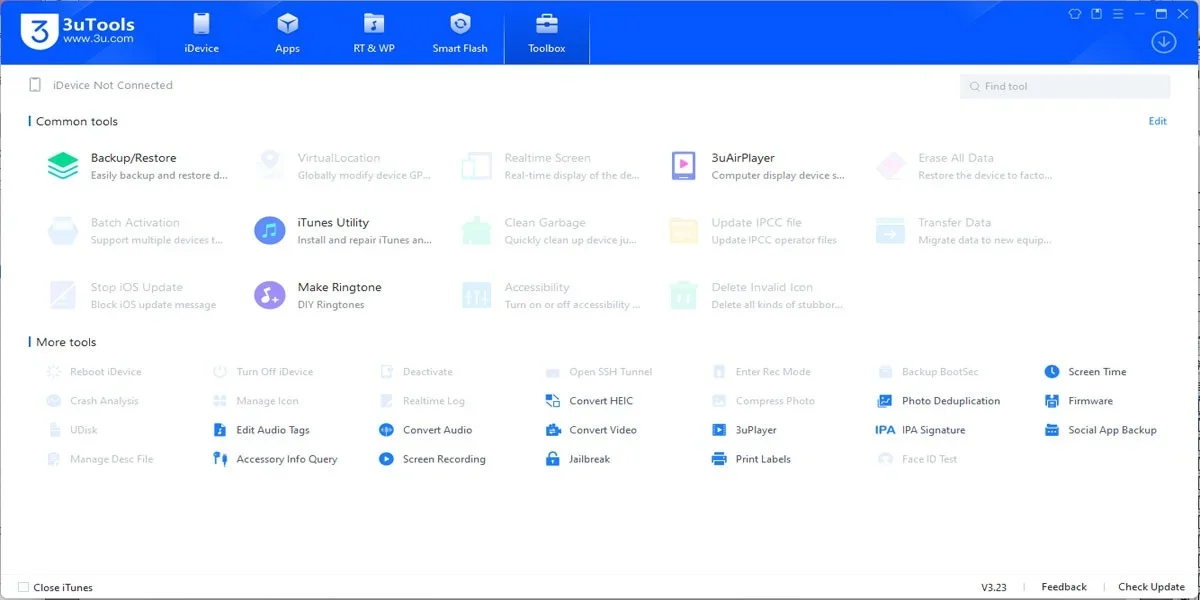Viewport: 1200px width, 600px height.
Task: Open Accessory Info Query
Action: pyautogui.click(x=275, y=459)
